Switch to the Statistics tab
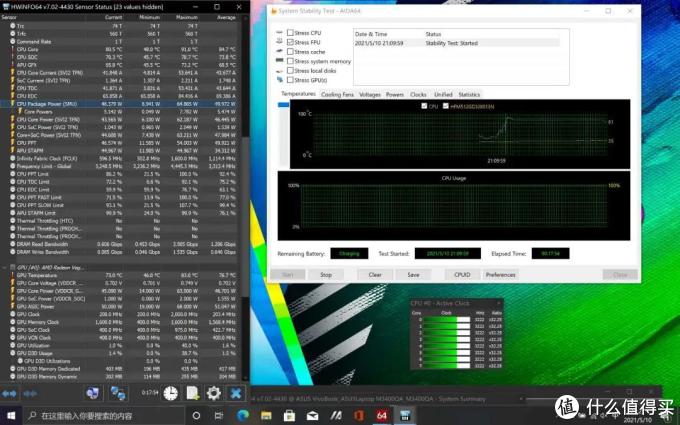 click(x=468, y=94)
